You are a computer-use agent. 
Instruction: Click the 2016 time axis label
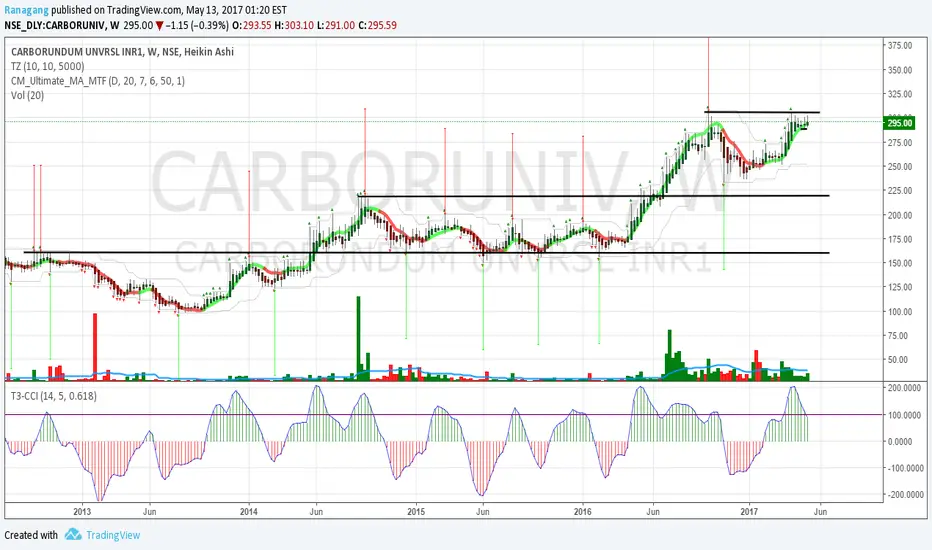[582, 511]
